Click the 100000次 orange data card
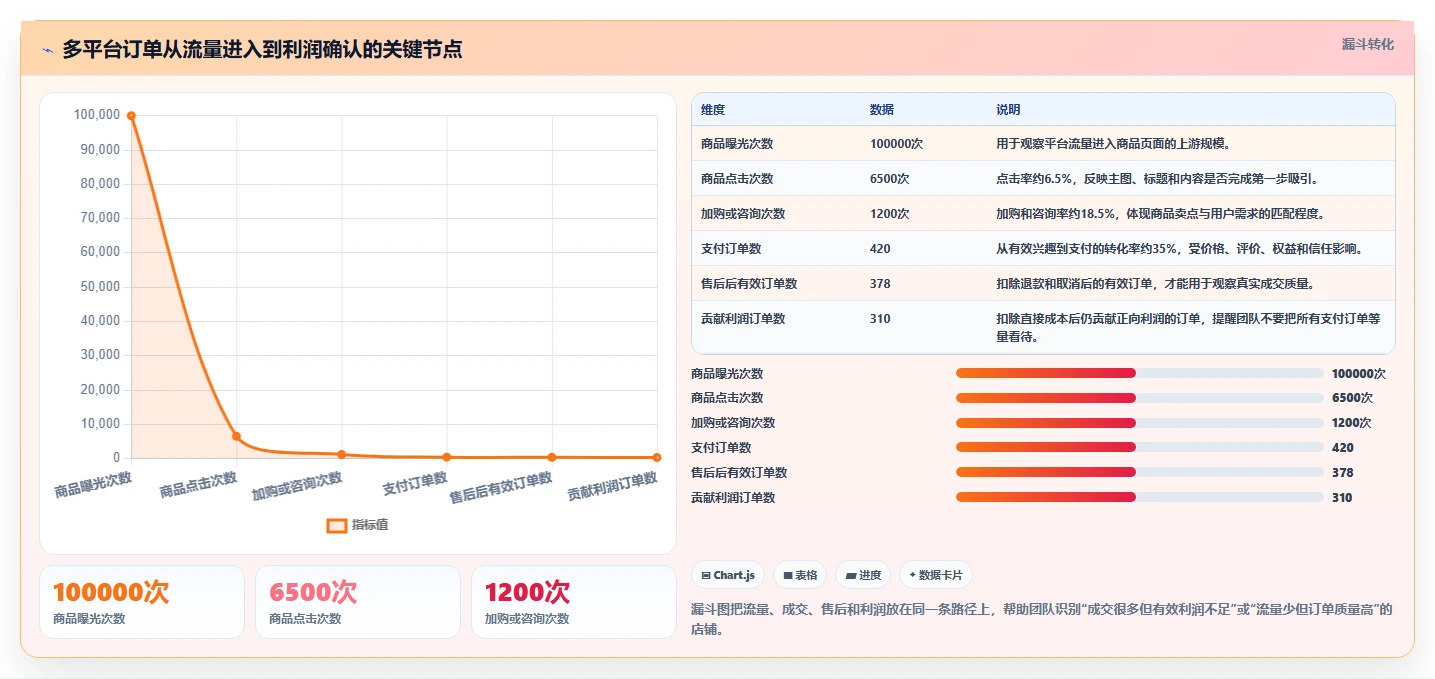The width and height of the screenshot is (1435, 679). (x=142, y=602)
